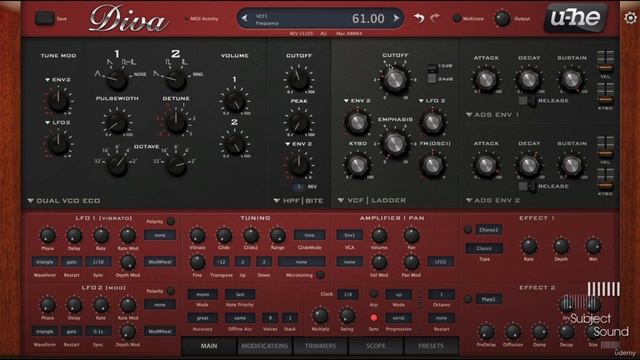The width and height of the screenshot is (640, 360).
Task: Click the u-he logo
Action: (576, 18)
